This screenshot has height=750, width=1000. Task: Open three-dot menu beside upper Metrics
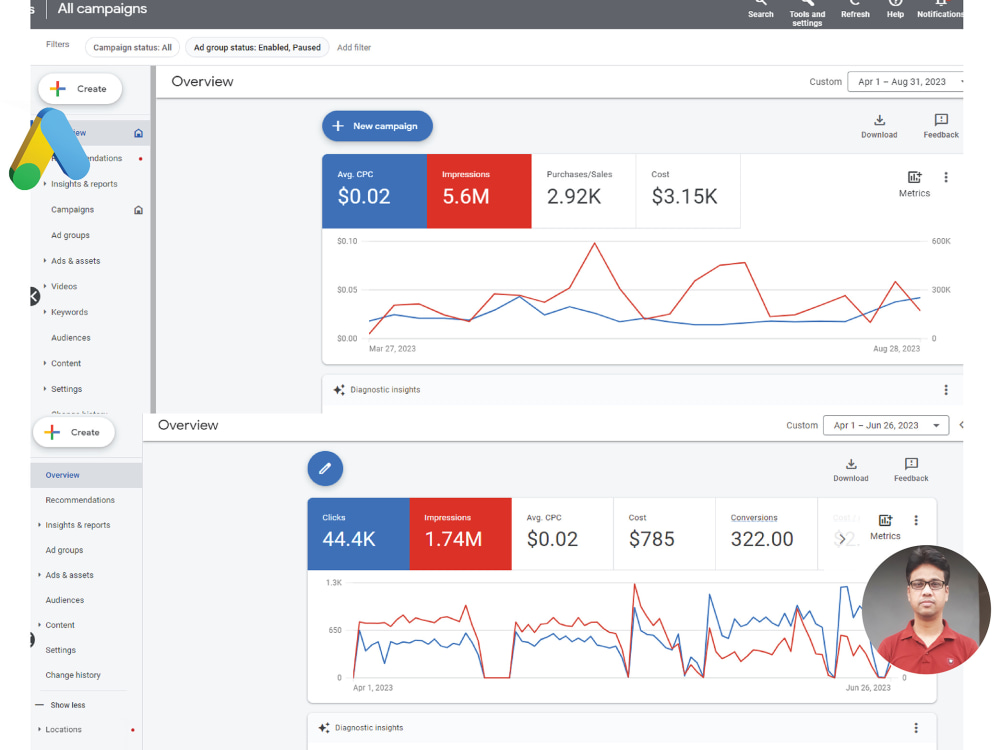click(946, 177)
